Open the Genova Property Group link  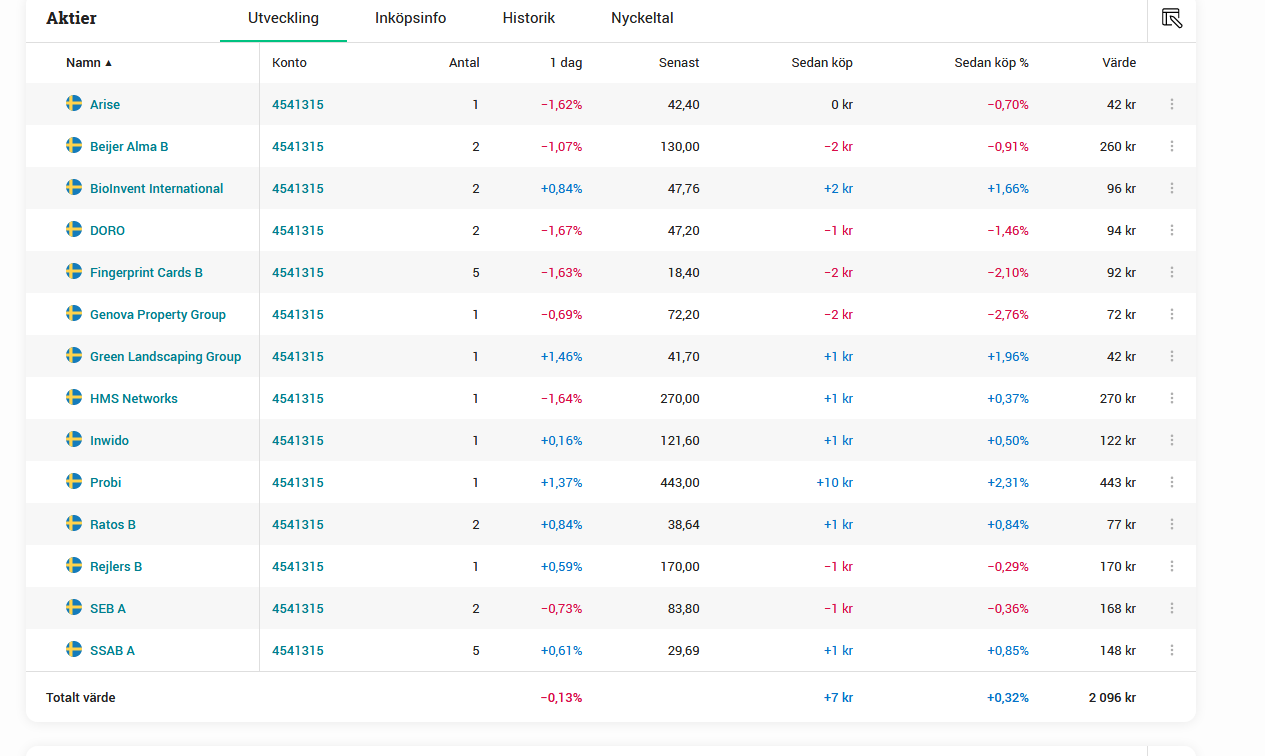(x=157, y=314)
